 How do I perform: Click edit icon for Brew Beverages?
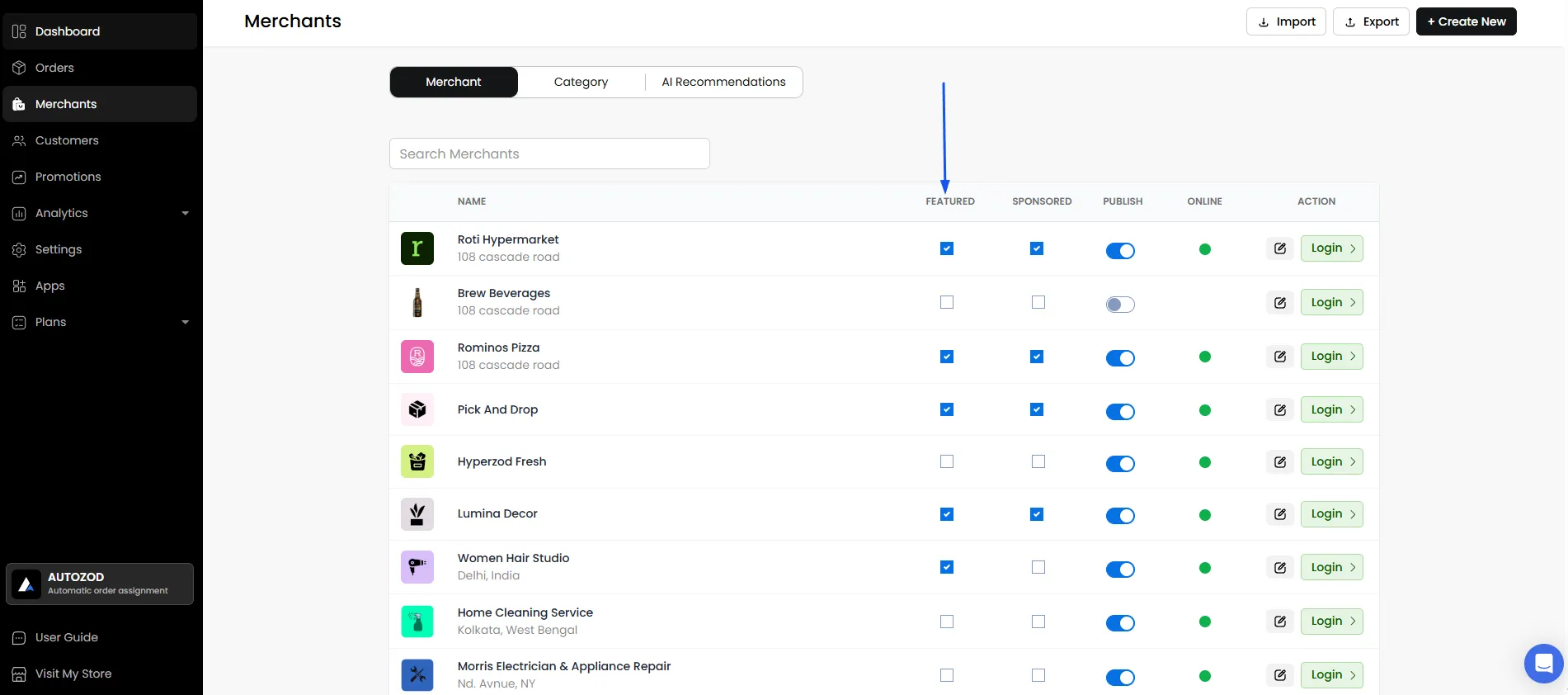click(1280, 302)
